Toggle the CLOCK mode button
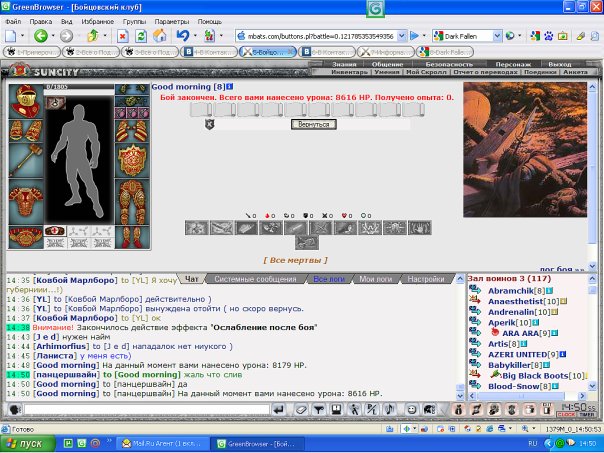Screen dimensions: 604x453 point(566,414)
